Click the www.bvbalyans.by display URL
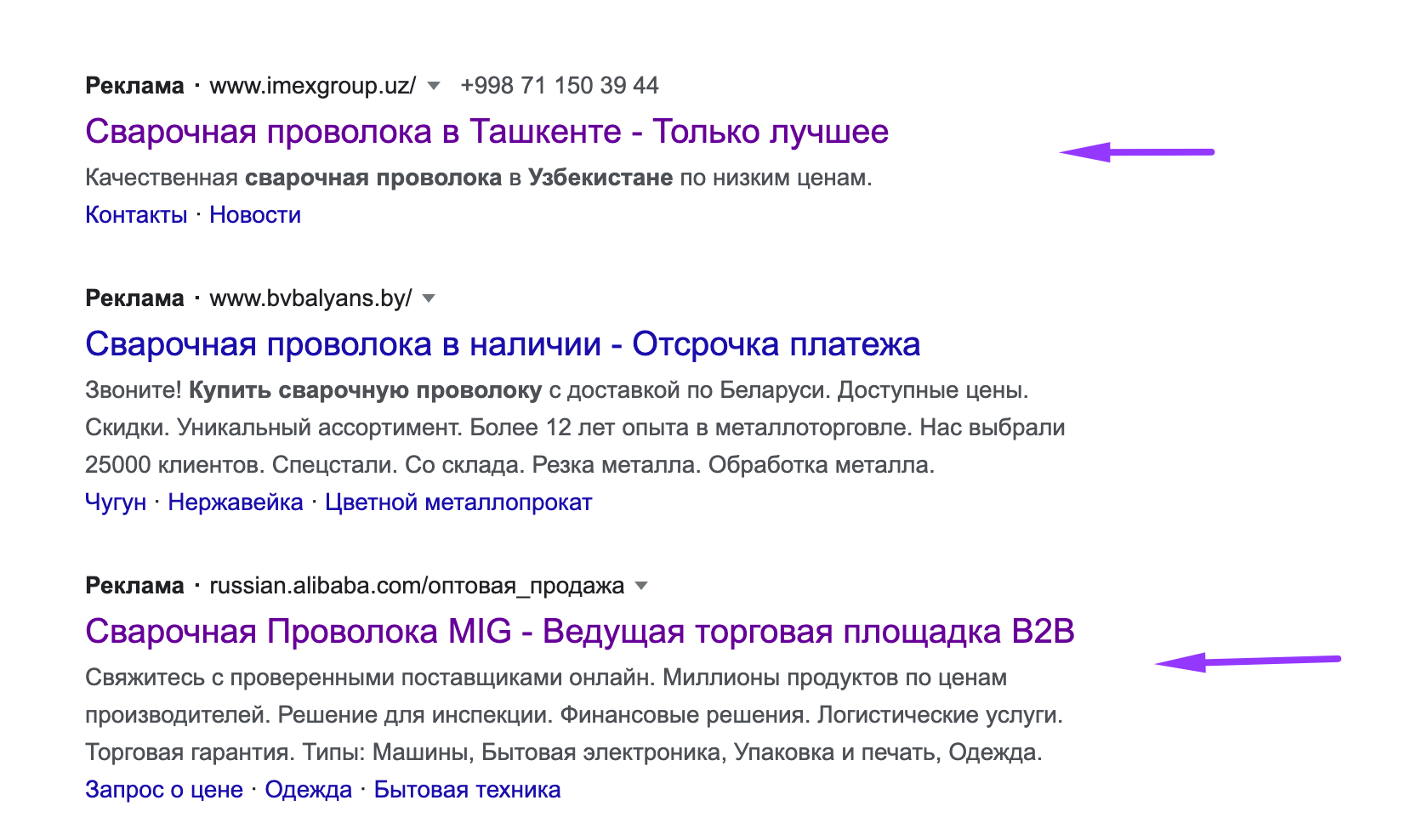1405x840 pixels. pyautogui.click(x=310, y=298)
